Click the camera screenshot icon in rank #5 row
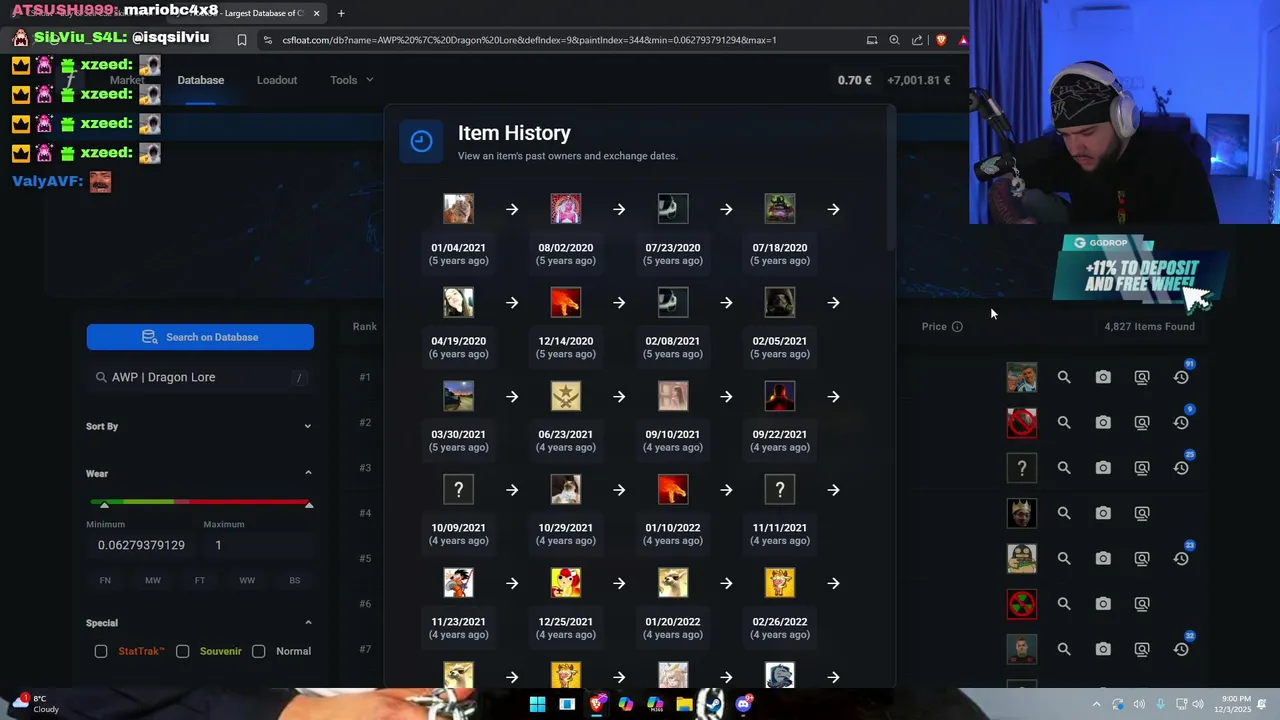 tap(1103, 559)
